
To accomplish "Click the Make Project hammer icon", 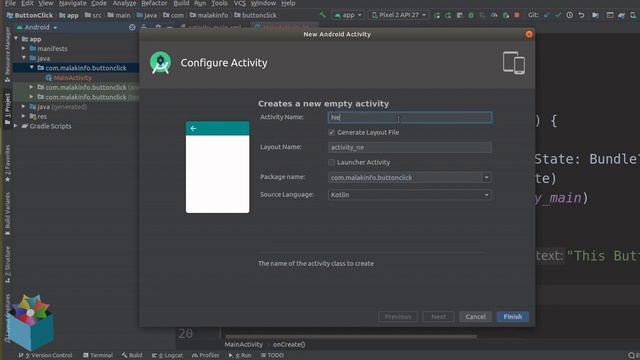I will [x=322, y=15].
